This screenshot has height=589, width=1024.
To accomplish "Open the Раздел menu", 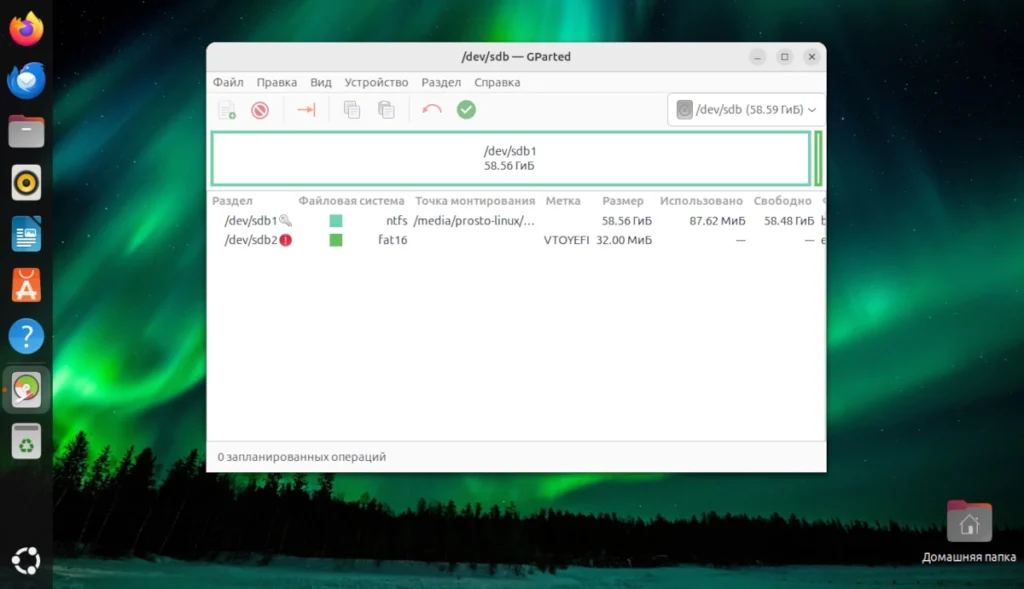I will (x=441, y=82).
